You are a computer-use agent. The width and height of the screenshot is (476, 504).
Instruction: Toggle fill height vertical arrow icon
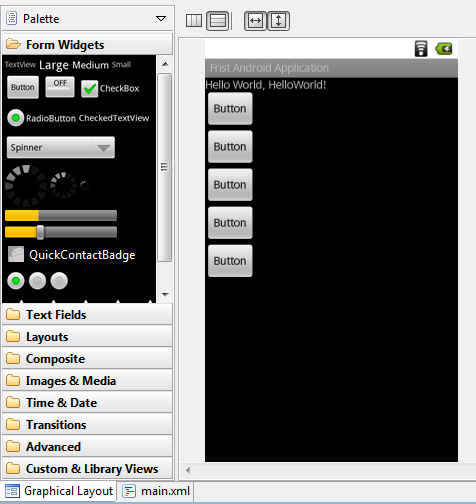278,21
